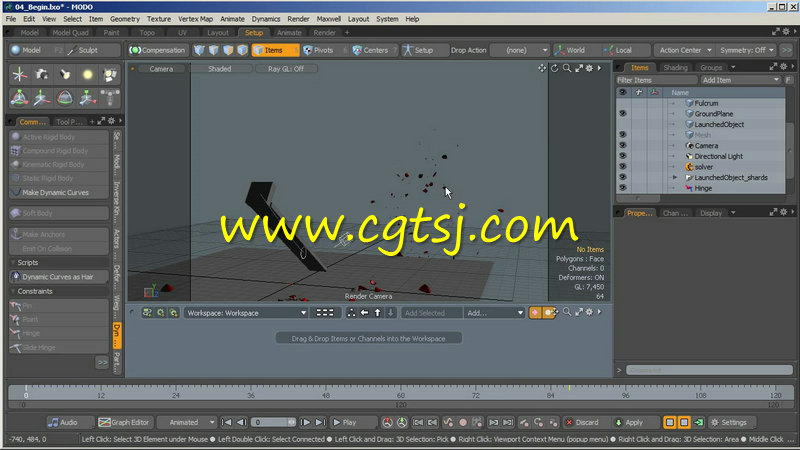The height and width of the screenshot is (450, 800).
Task: Collapse the Constraints section
Action: (13, 291)
